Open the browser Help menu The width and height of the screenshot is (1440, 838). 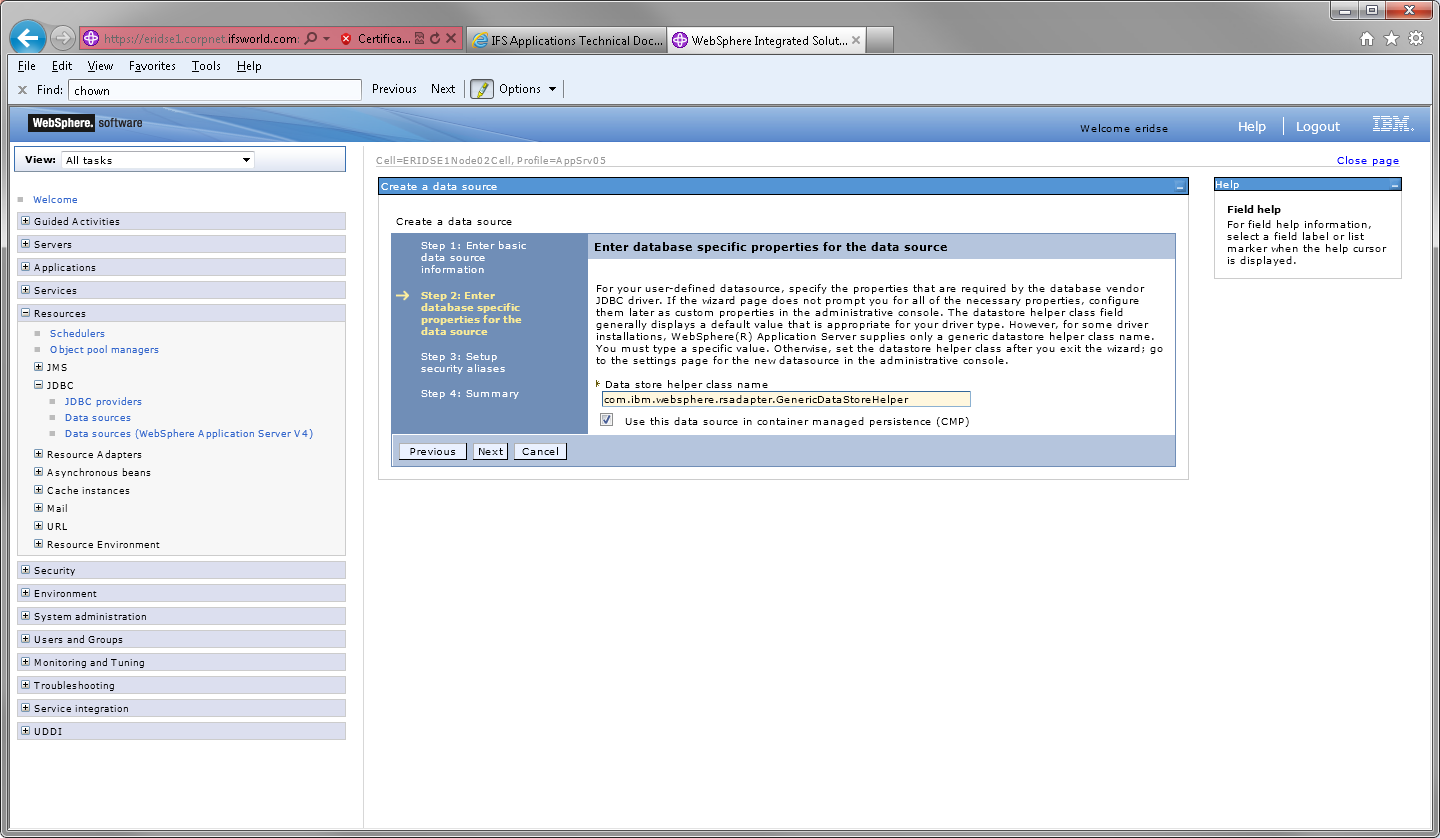click(249, 66)
